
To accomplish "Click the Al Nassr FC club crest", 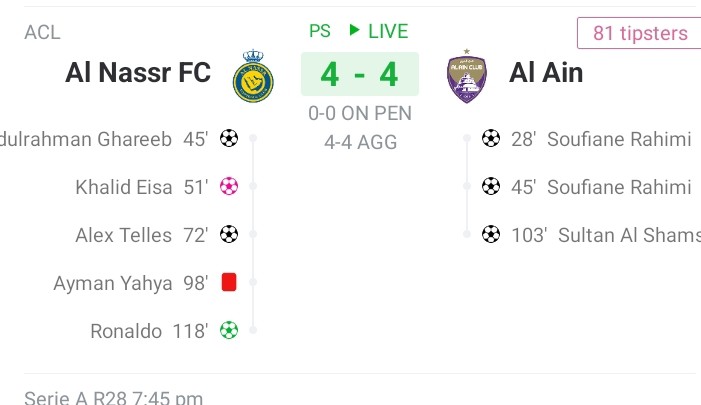I will click(x=253, y=75).
